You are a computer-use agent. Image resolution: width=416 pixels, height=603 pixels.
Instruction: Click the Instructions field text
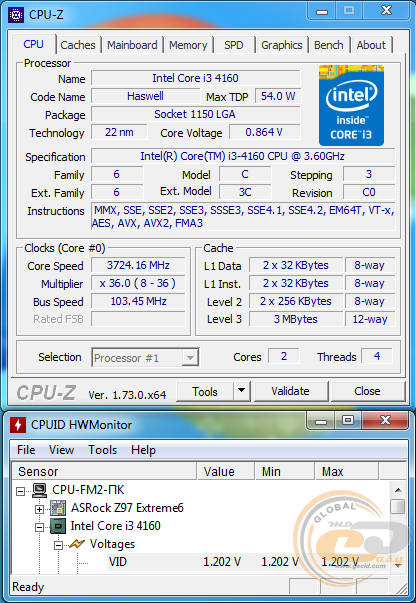point(243,217)
